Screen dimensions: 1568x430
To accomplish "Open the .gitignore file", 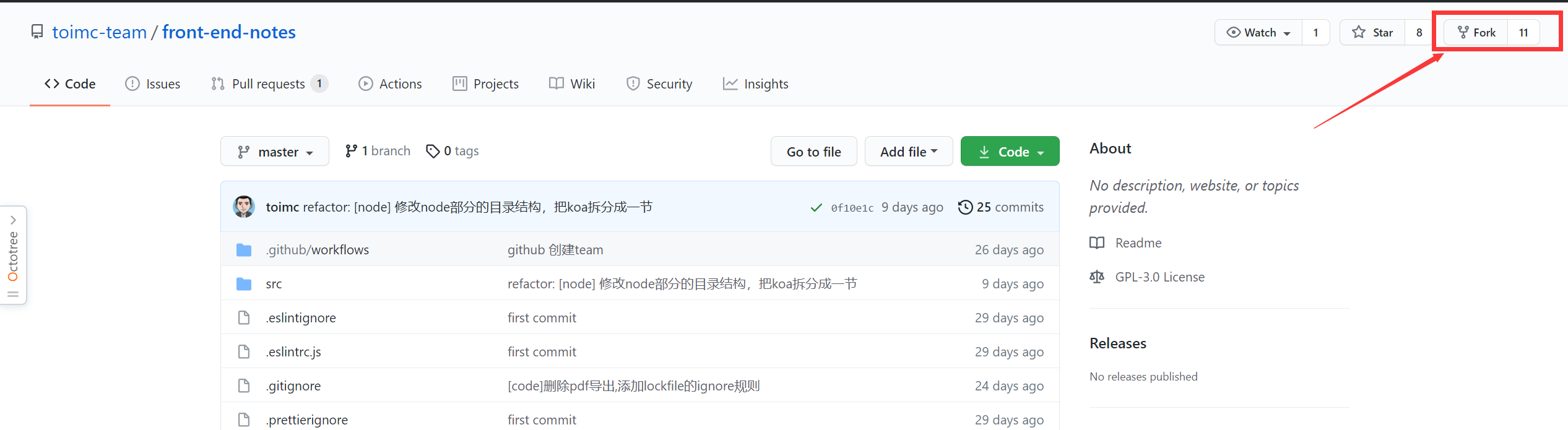I will point(293,386).
